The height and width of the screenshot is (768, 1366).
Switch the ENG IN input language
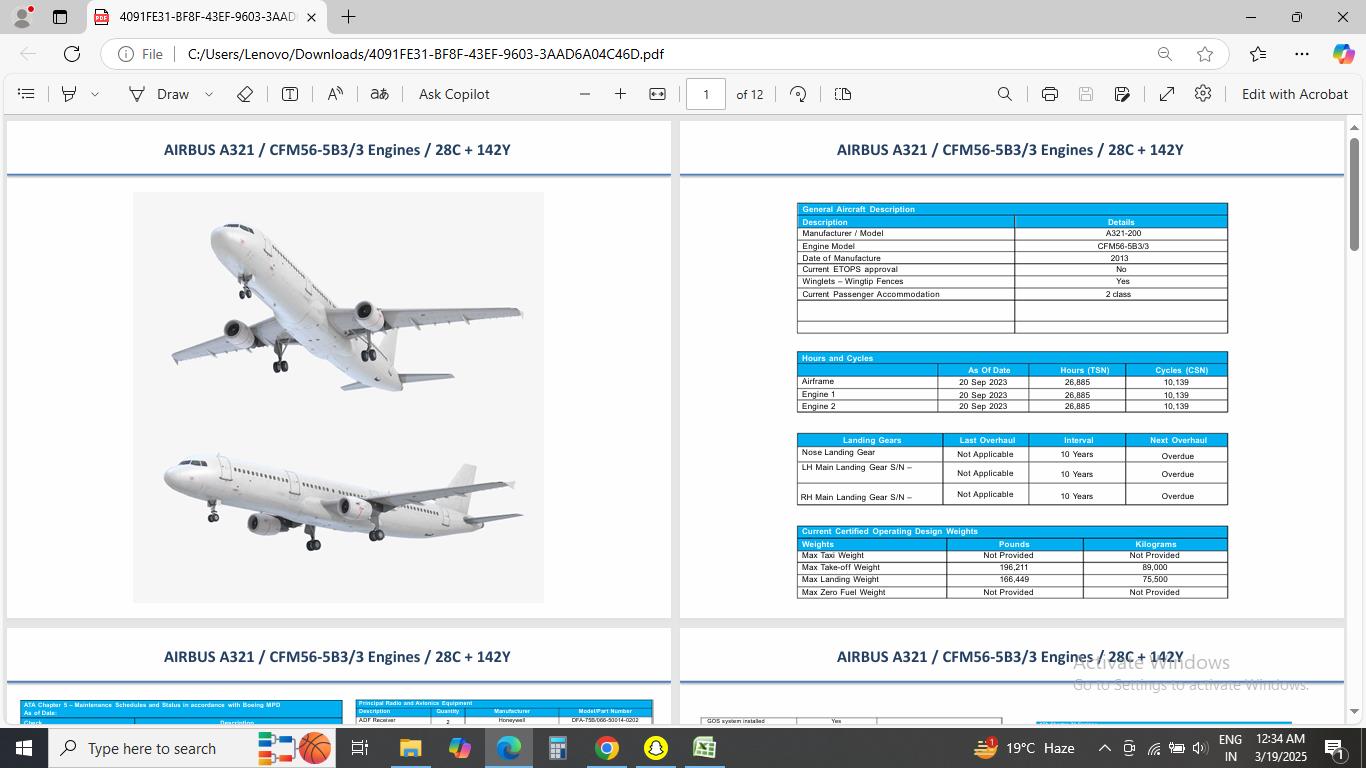(1230, 748)
